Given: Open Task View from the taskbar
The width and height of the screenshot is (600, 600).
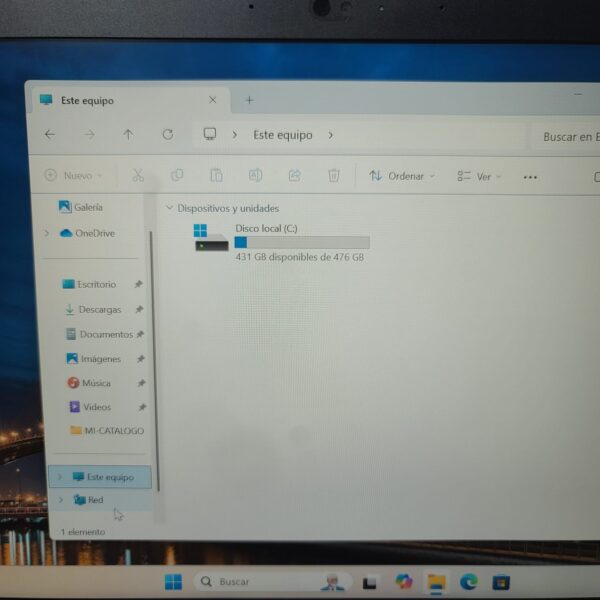Looking at the screenshot, I should click(369, 582).
